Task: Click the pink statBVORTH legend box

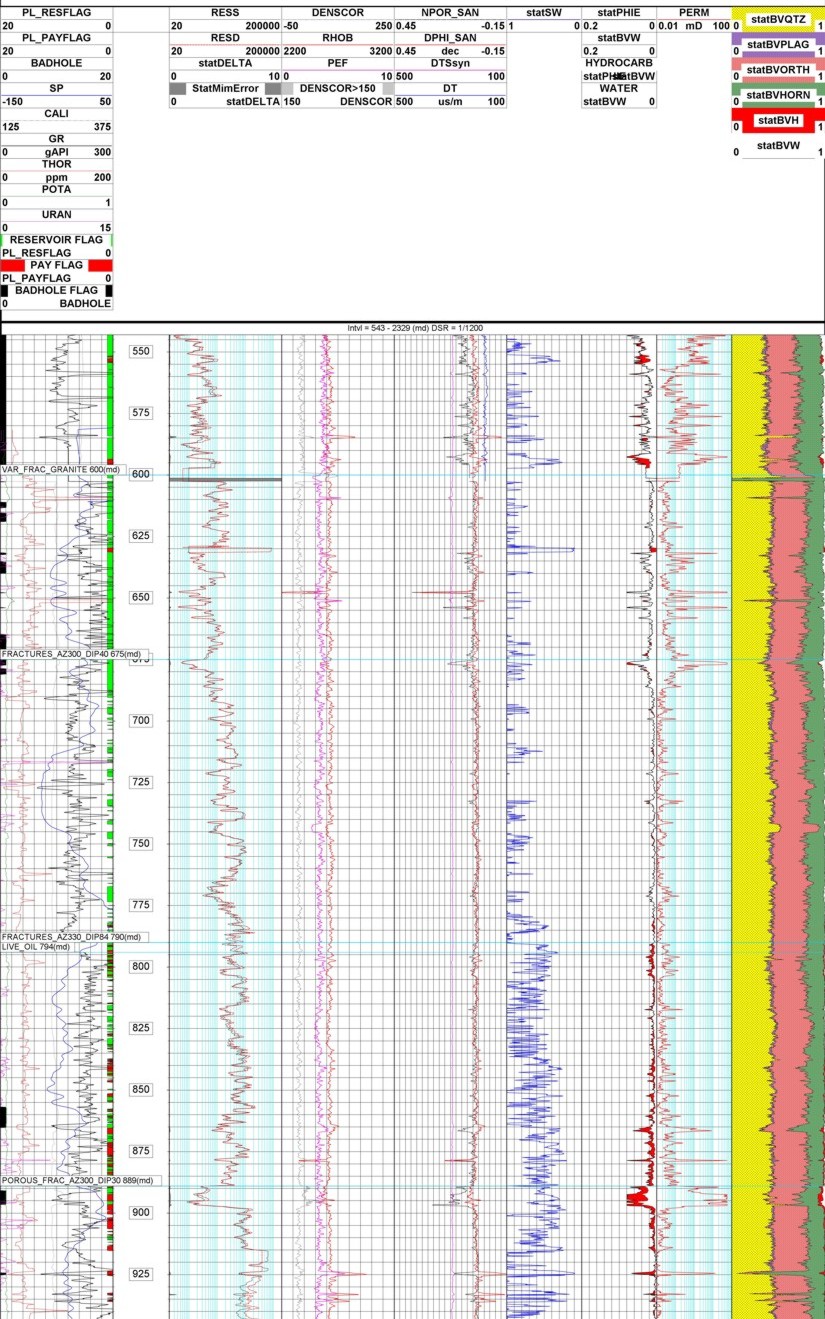Action: point(777,70)
